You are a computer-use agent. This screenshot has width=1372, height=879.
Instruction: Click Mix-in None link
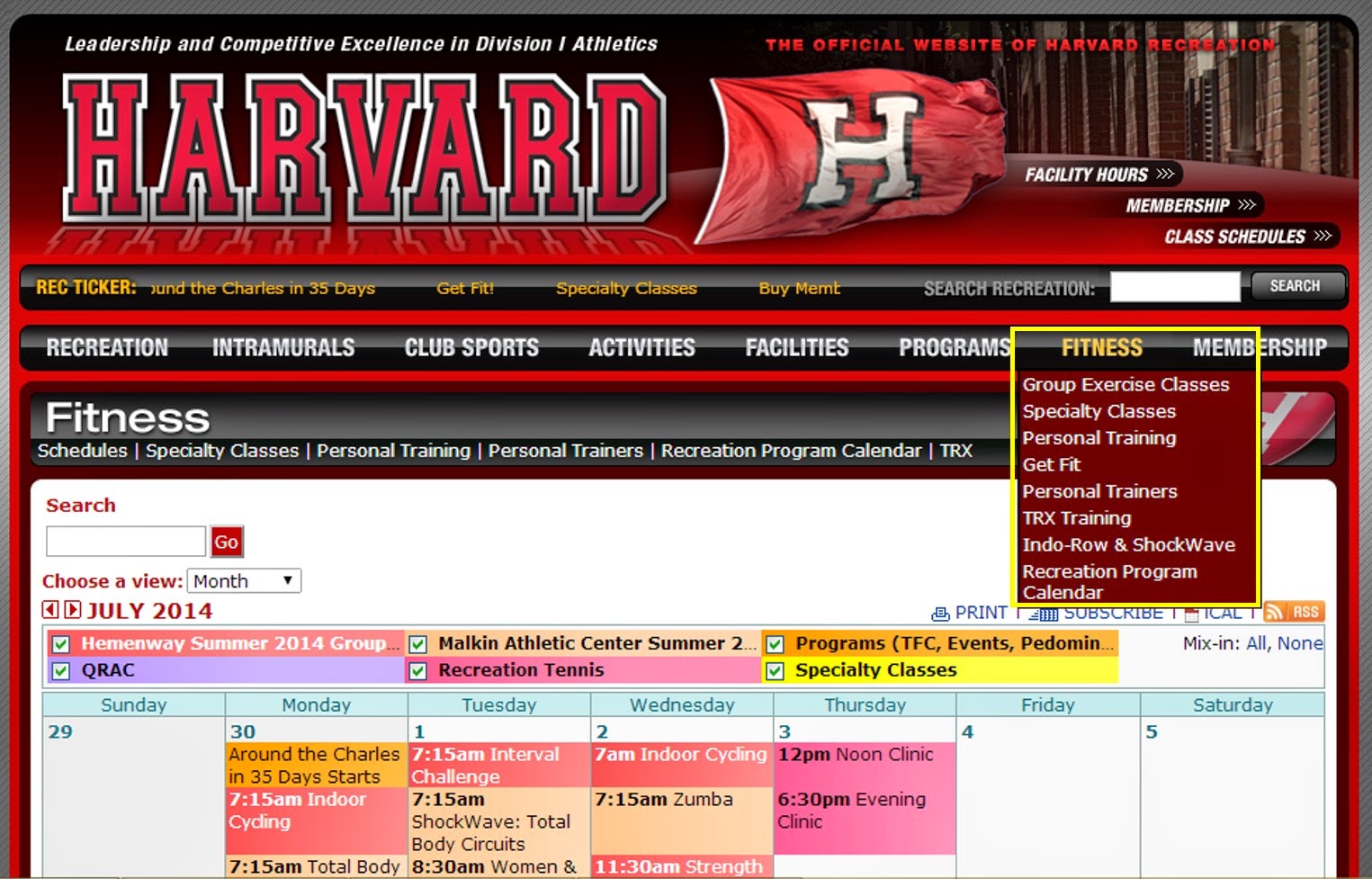[x=1300, y=643]
